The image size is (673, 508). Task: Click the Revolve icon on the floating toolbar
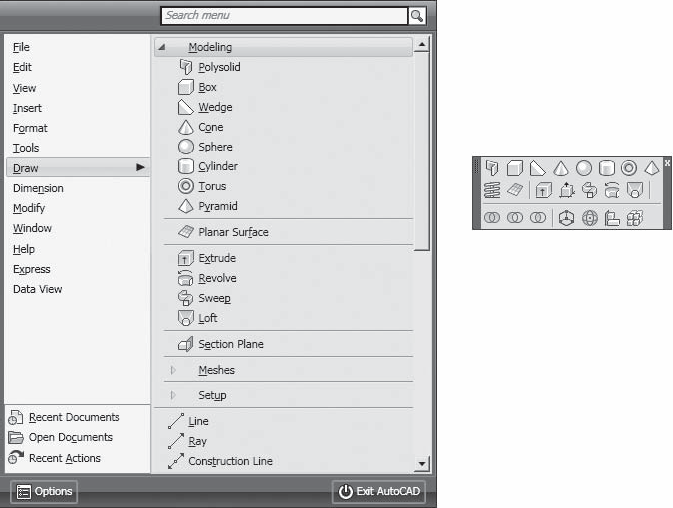pyautogui.click(x=612, y=190)
